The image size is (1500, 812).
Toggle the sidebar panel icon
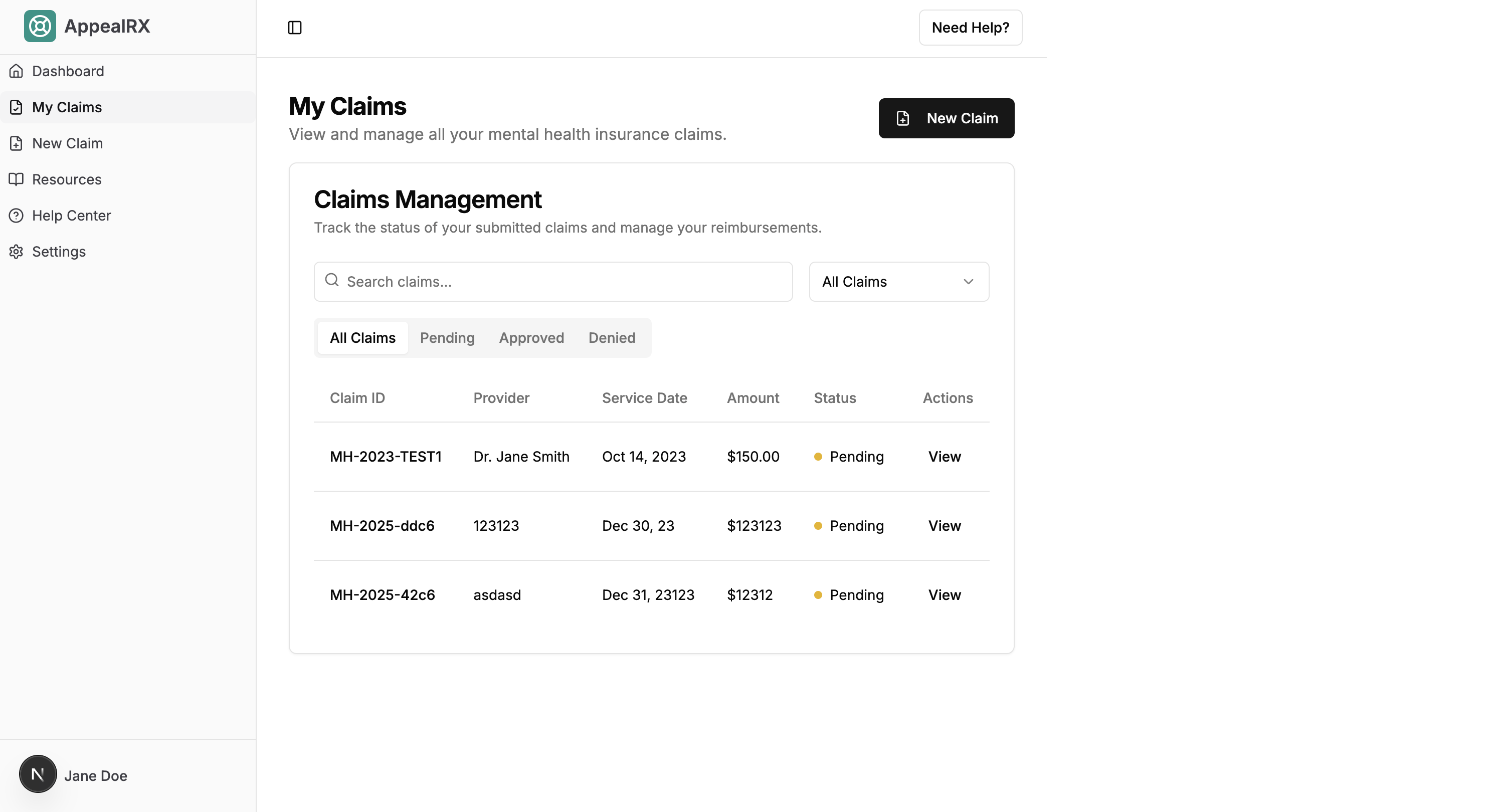click(x=295, y=28)
